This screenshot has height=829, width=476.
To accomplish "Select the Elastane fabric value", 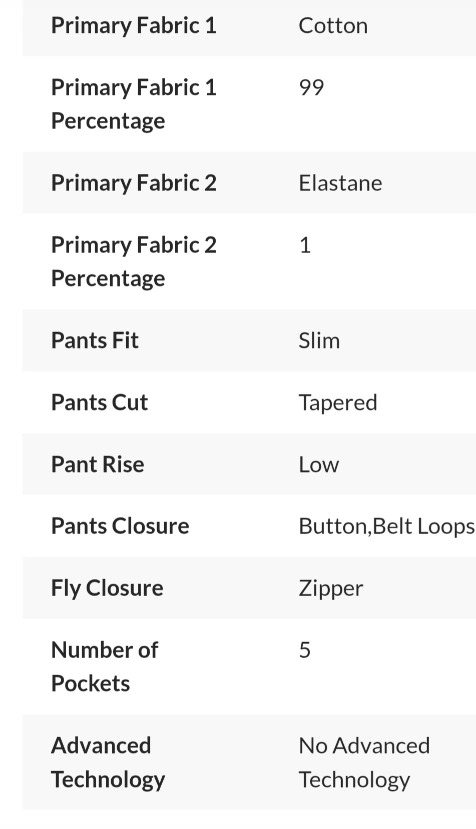I will pyautogui.click(x=341, y=183).
